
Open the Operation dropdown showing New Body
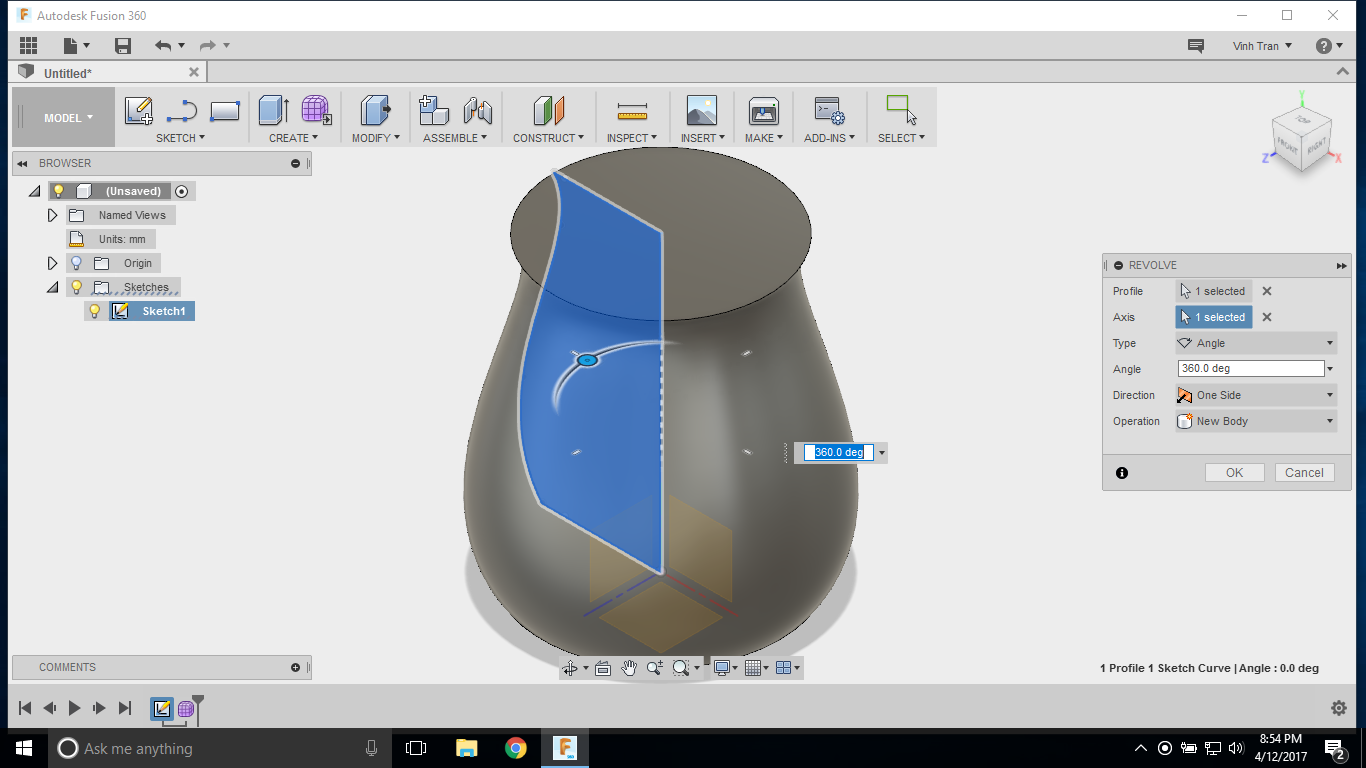point(1256,421)
